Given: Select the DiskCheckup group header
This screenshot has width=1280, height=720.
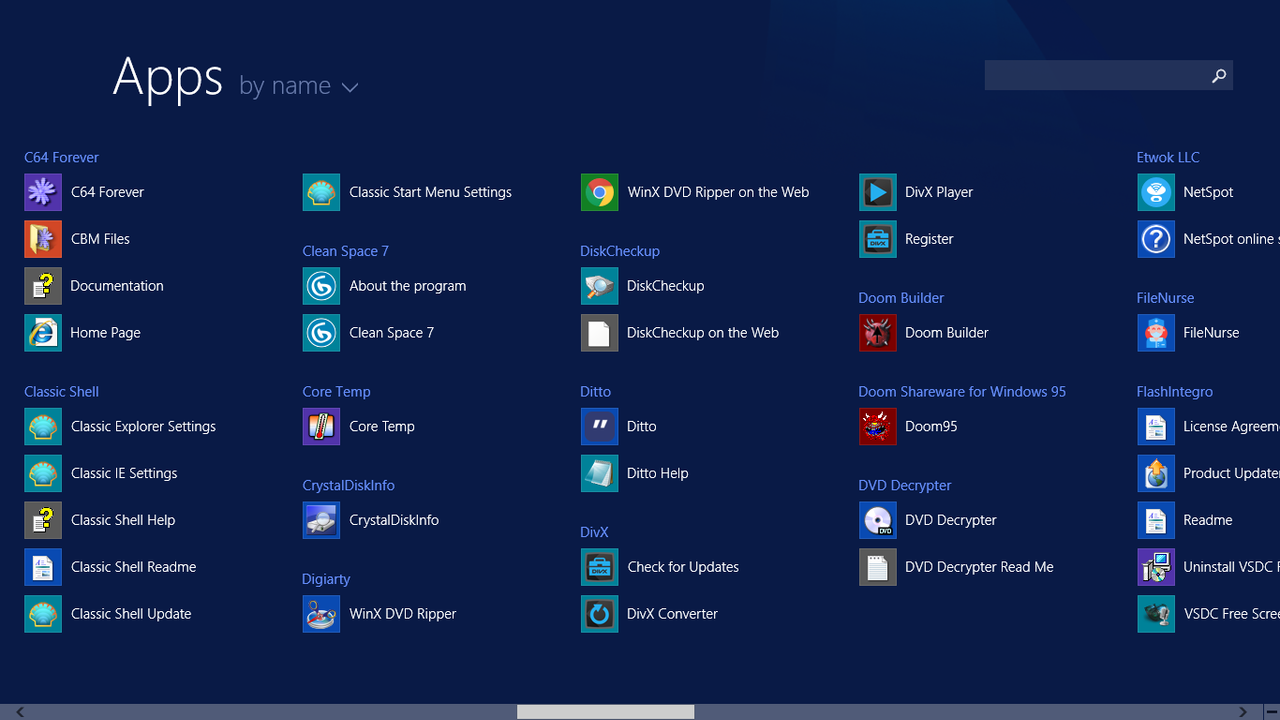Looking at the screenshot, I should pos(620,251).
